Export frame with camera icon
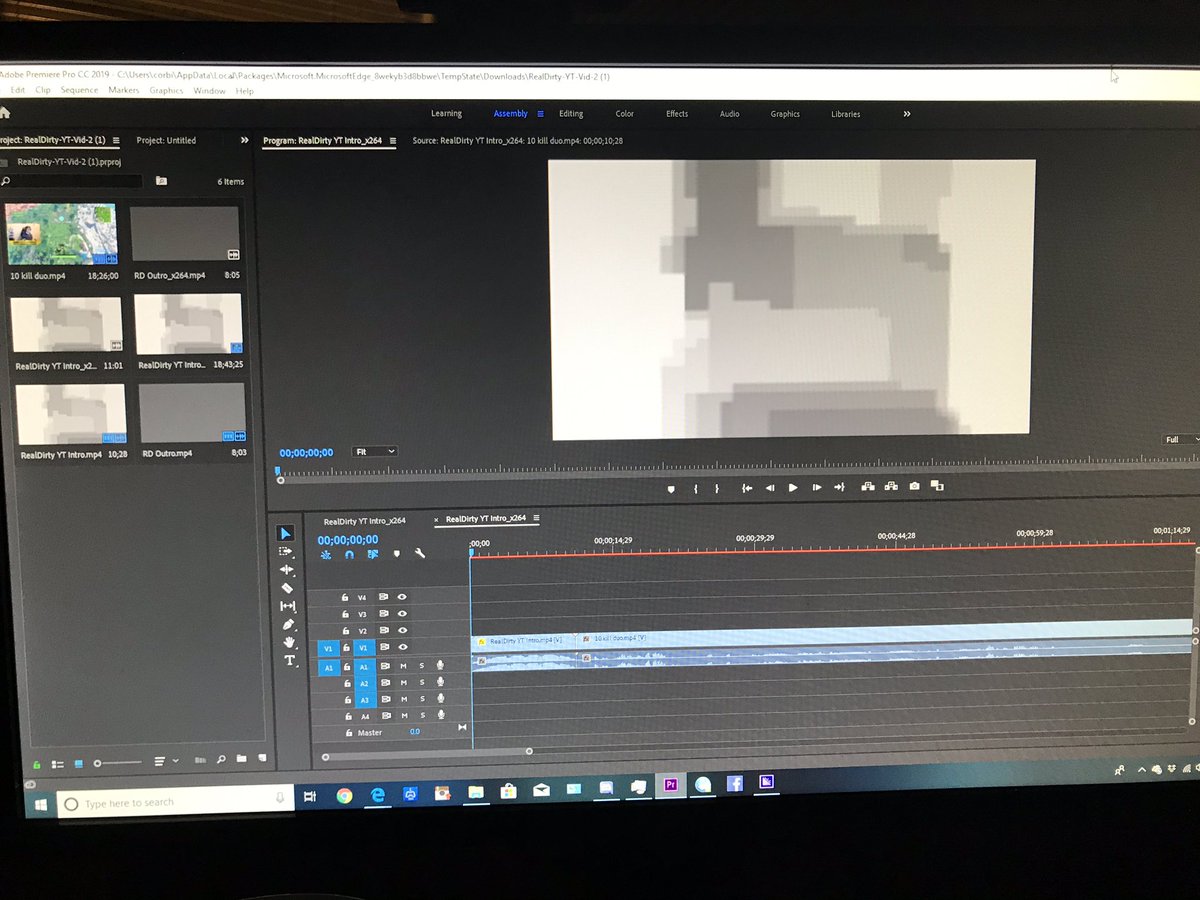 (x=914, y=486)
